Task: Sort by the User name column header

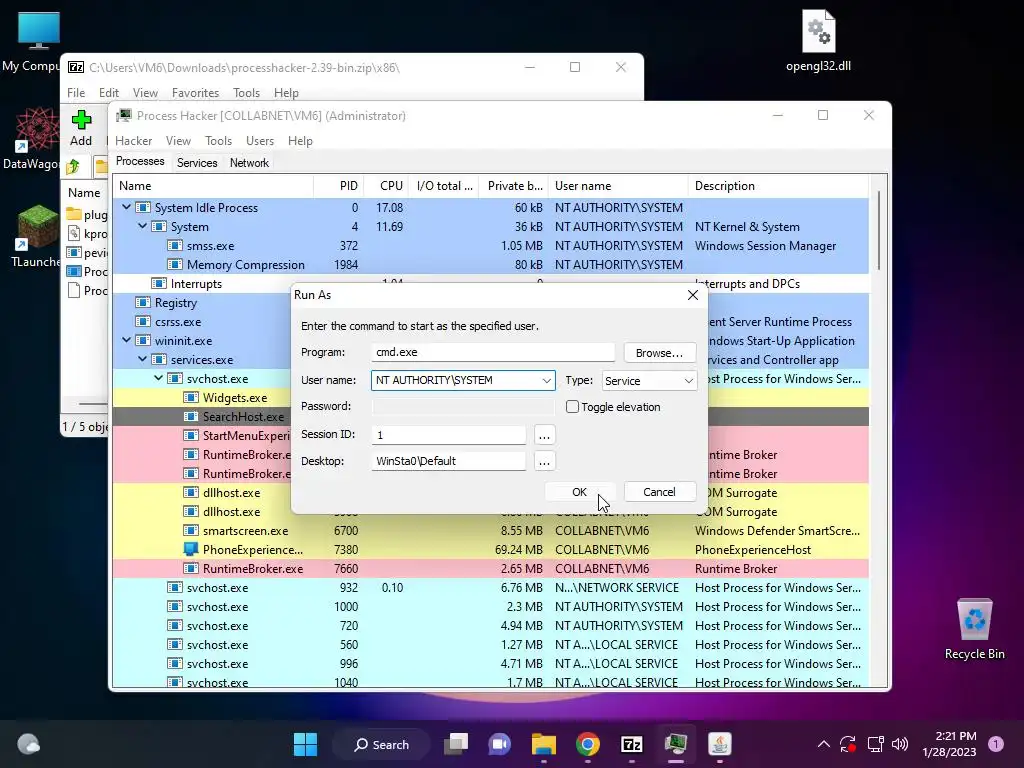Action: click(618, 186)
